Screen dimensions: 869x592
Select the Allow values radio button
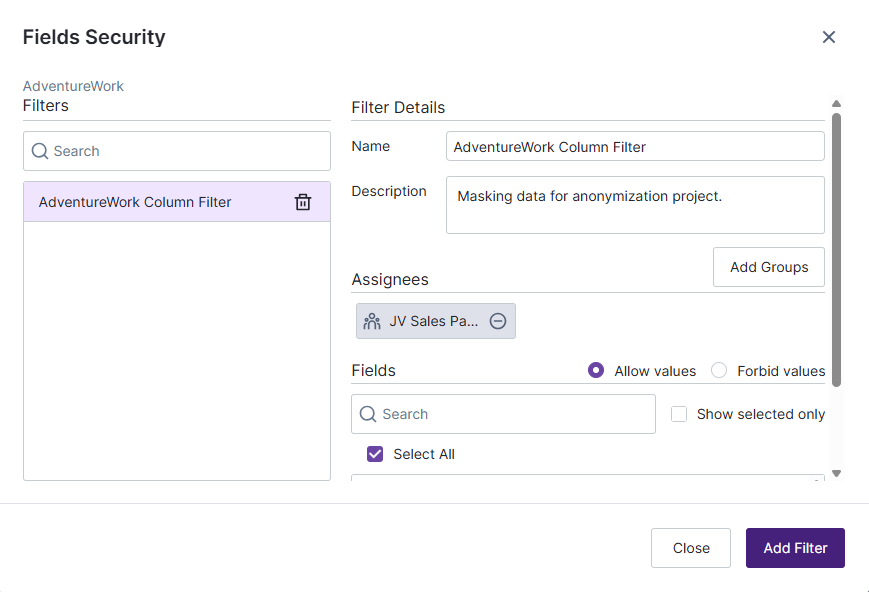point(596,370)
